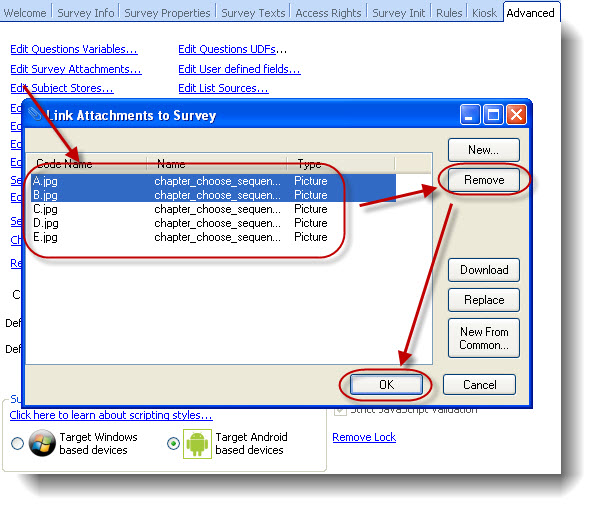Open the Survey Info tab
Screen dimensions: 601x514
point(85,13)
